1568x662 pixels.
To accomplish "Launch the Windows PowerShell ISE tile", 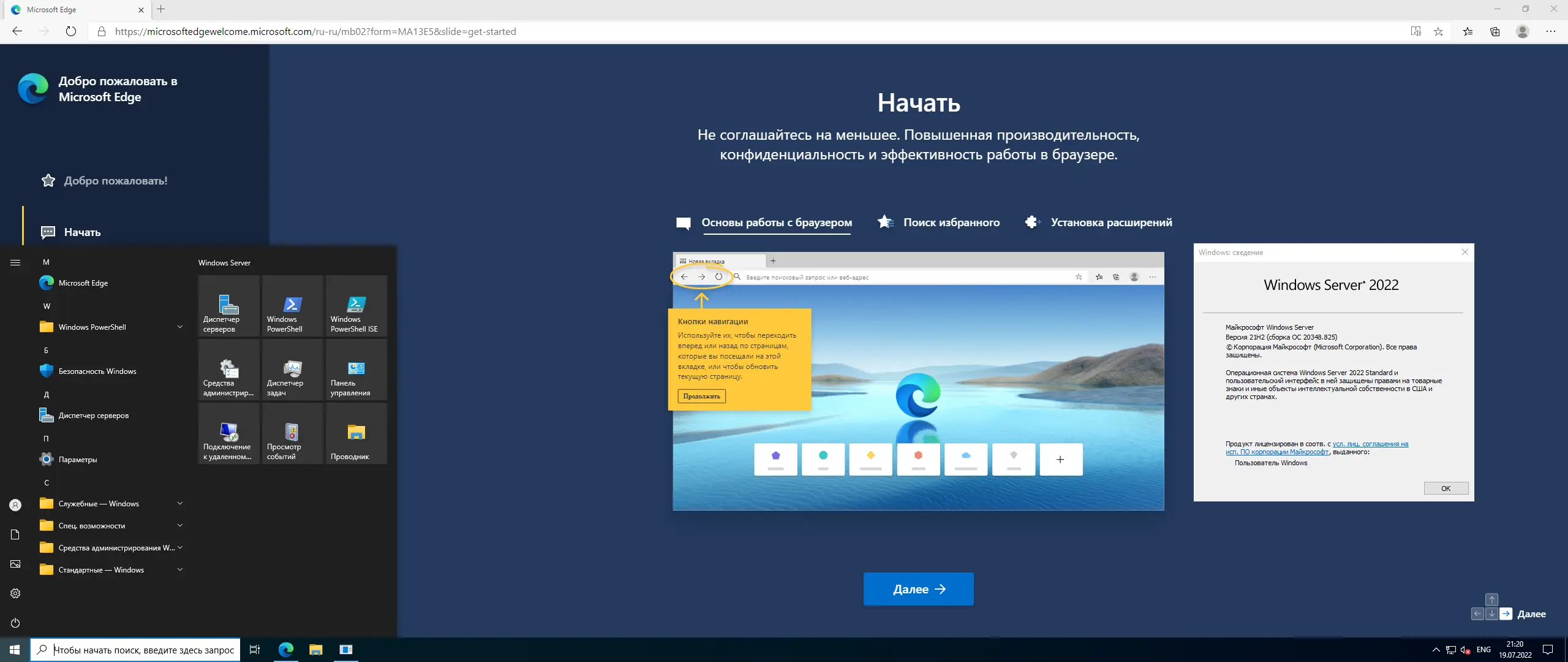I will coord(356,306).
